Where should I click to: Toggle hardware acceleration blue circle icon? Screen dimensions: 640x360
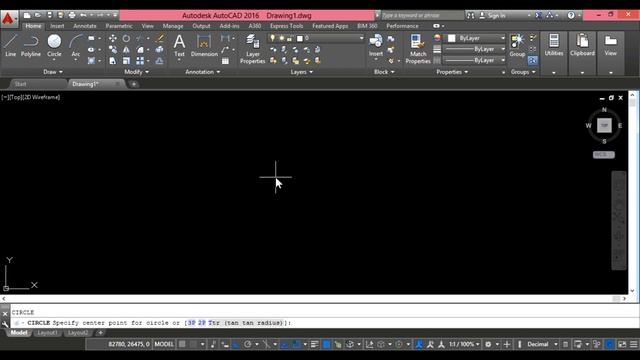pyautogui.click(x=609, y=344)
